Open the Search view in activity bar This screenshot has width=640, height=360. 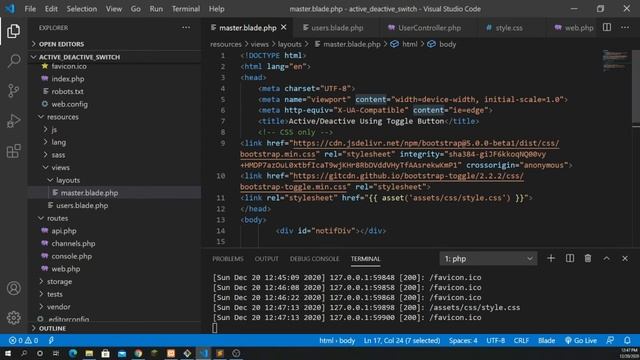[13, 61]
